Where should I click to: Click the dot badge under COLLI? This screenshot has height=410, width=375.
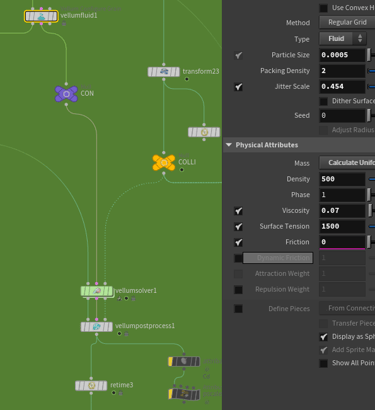coord(182,170)
